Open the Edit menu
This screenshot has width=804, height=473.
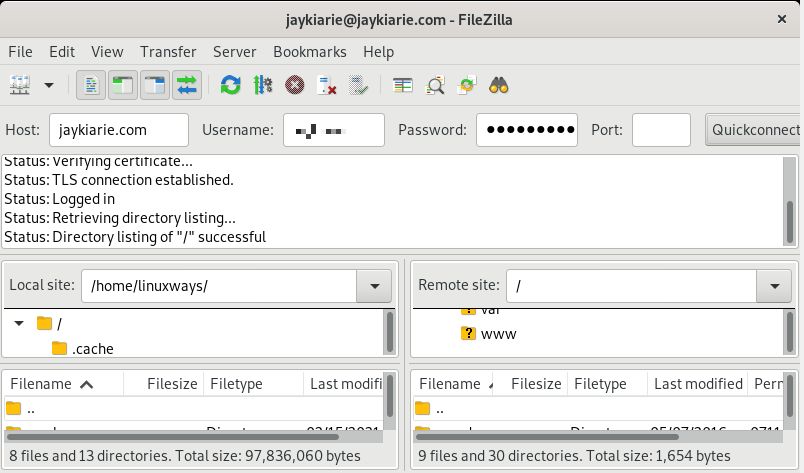[62, 52]
